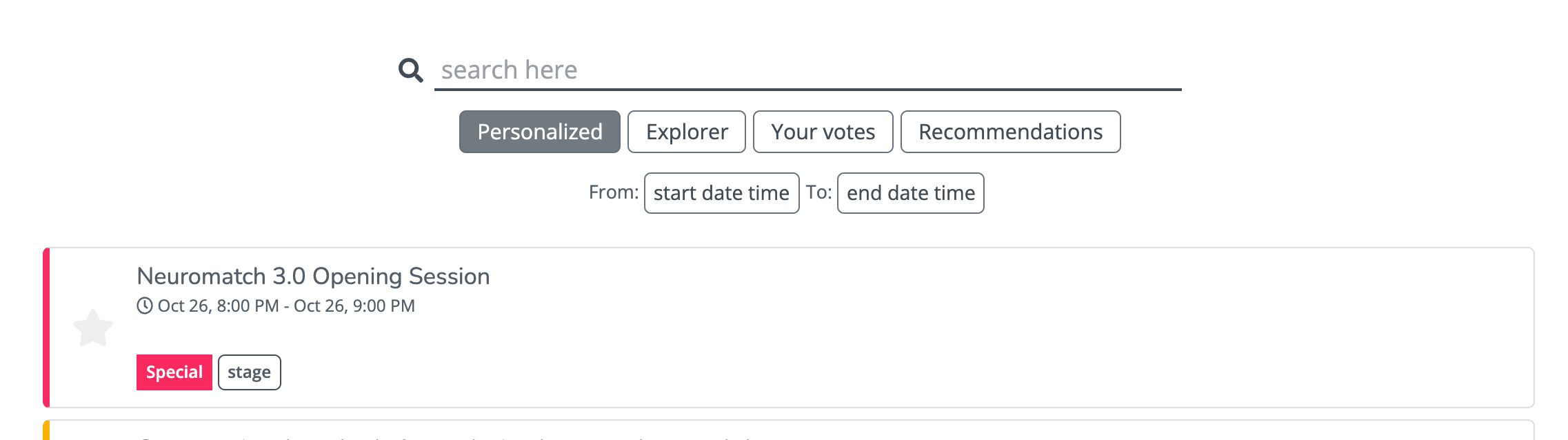Click the red stripe on the session card
Image resolution: width=1568 pixels, height=440 pixels.
pyautogui.click(x=46, y=328)
